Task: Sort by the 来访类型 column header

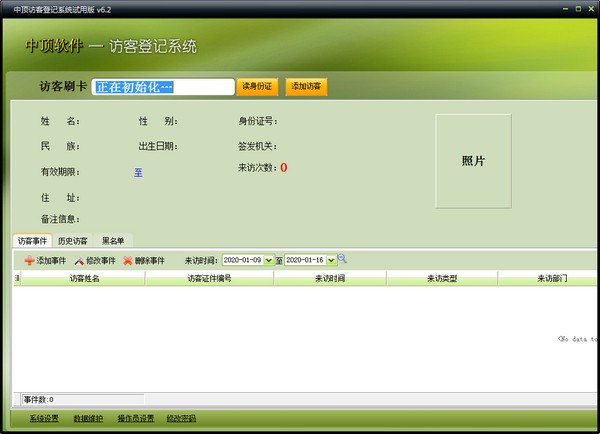Action: tap(442, 279)
